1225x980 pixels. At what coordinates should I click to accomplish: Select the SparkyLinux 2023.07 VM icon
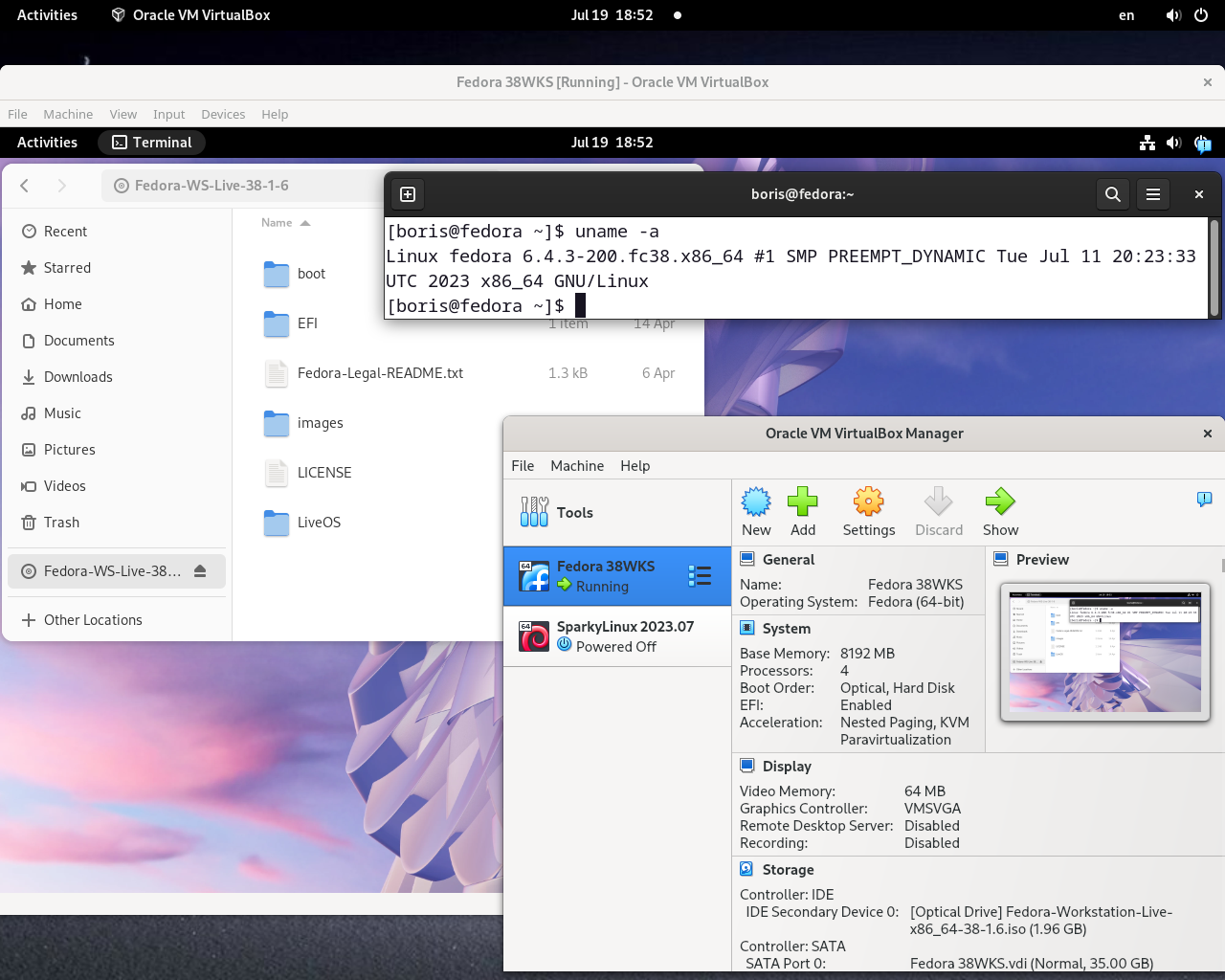tap(534, 636)
